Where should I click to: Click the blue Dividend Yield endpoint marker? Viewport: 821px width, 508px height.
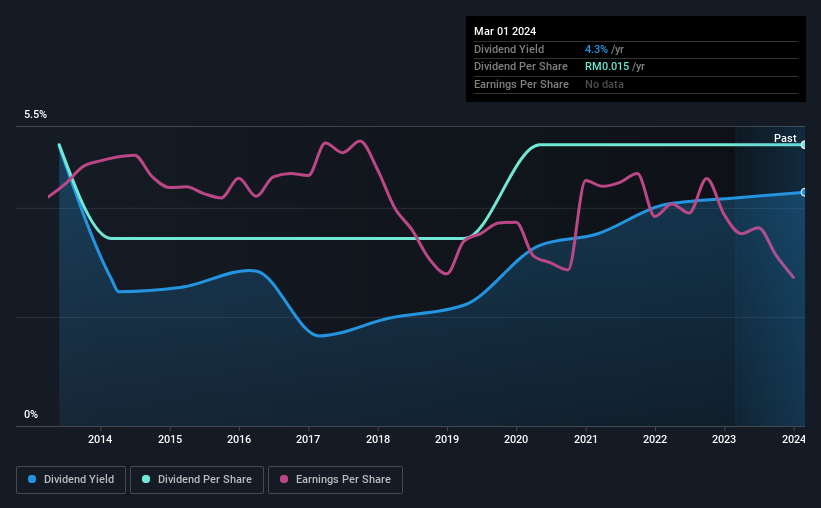(803, 192)
